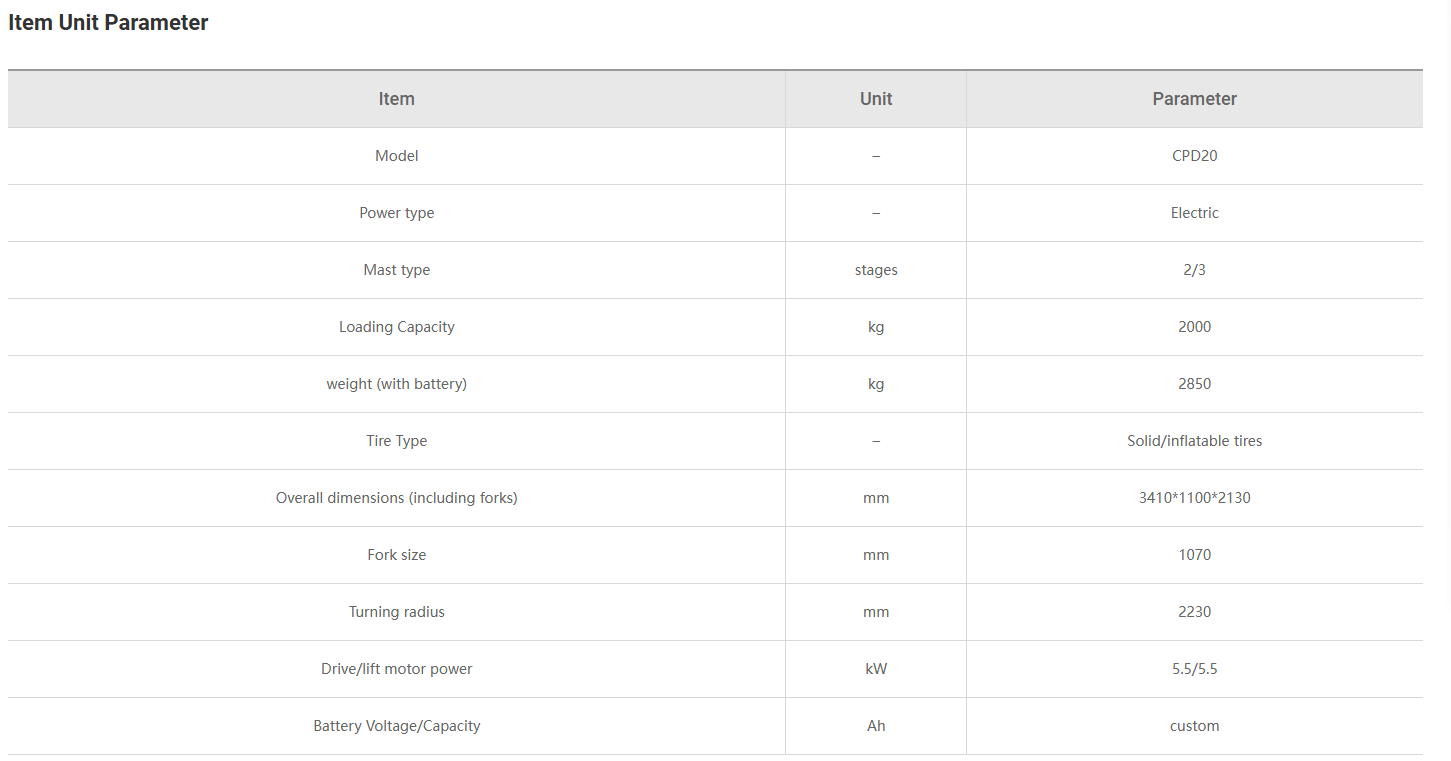Select the Loading Capacity row label
Viewport: 1451px width, 761px height.
point(396,327)
